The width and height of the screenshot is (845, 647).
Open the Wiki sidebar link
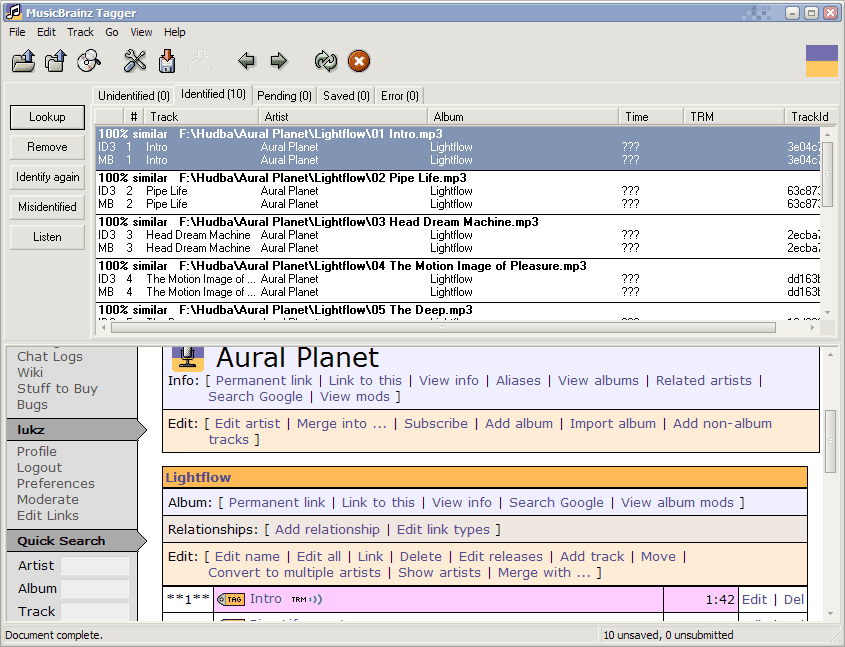(x=30, y=373)
